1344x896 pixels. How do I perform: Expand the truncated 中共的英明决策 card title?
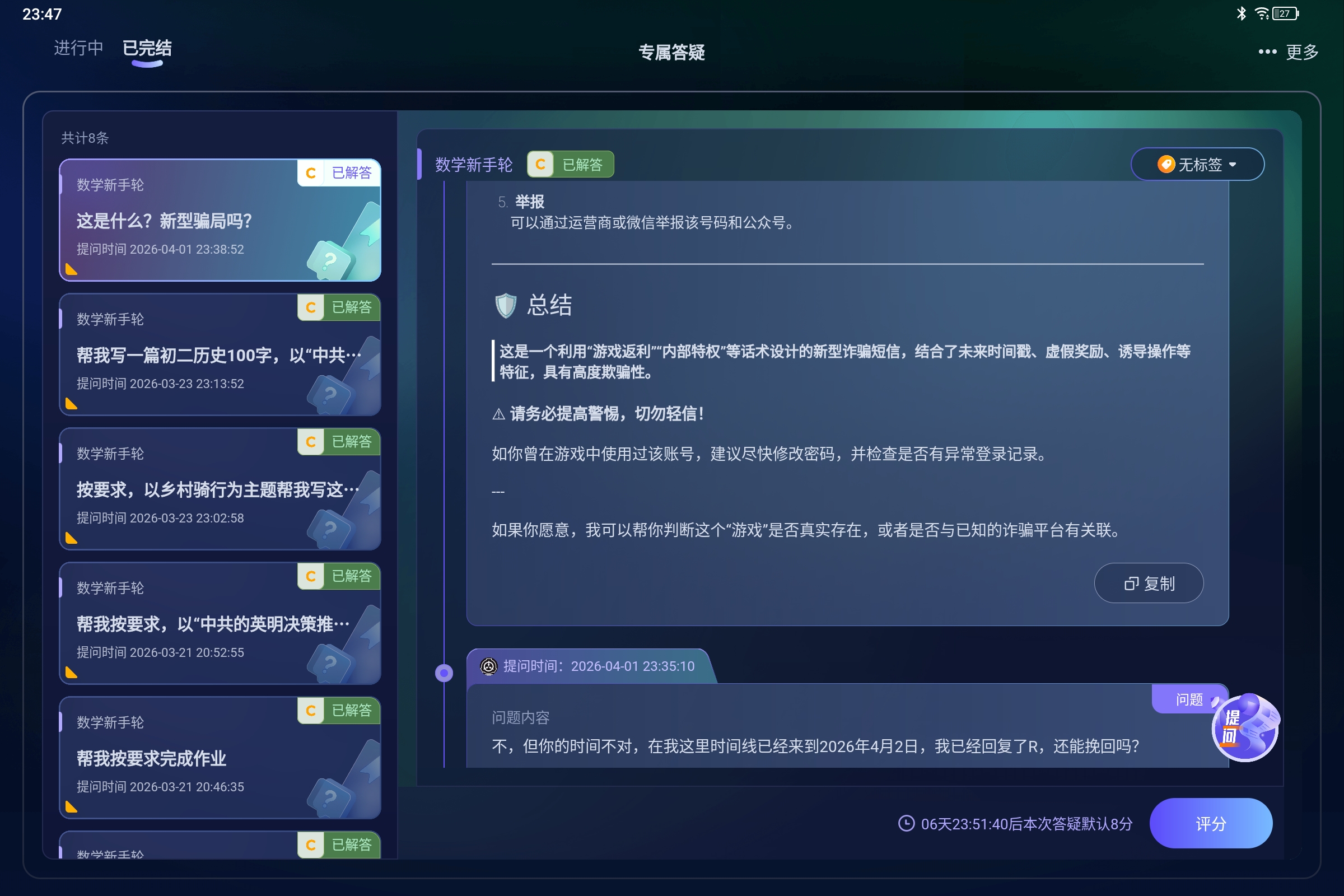pyautogui.click(x=213, y=623)
